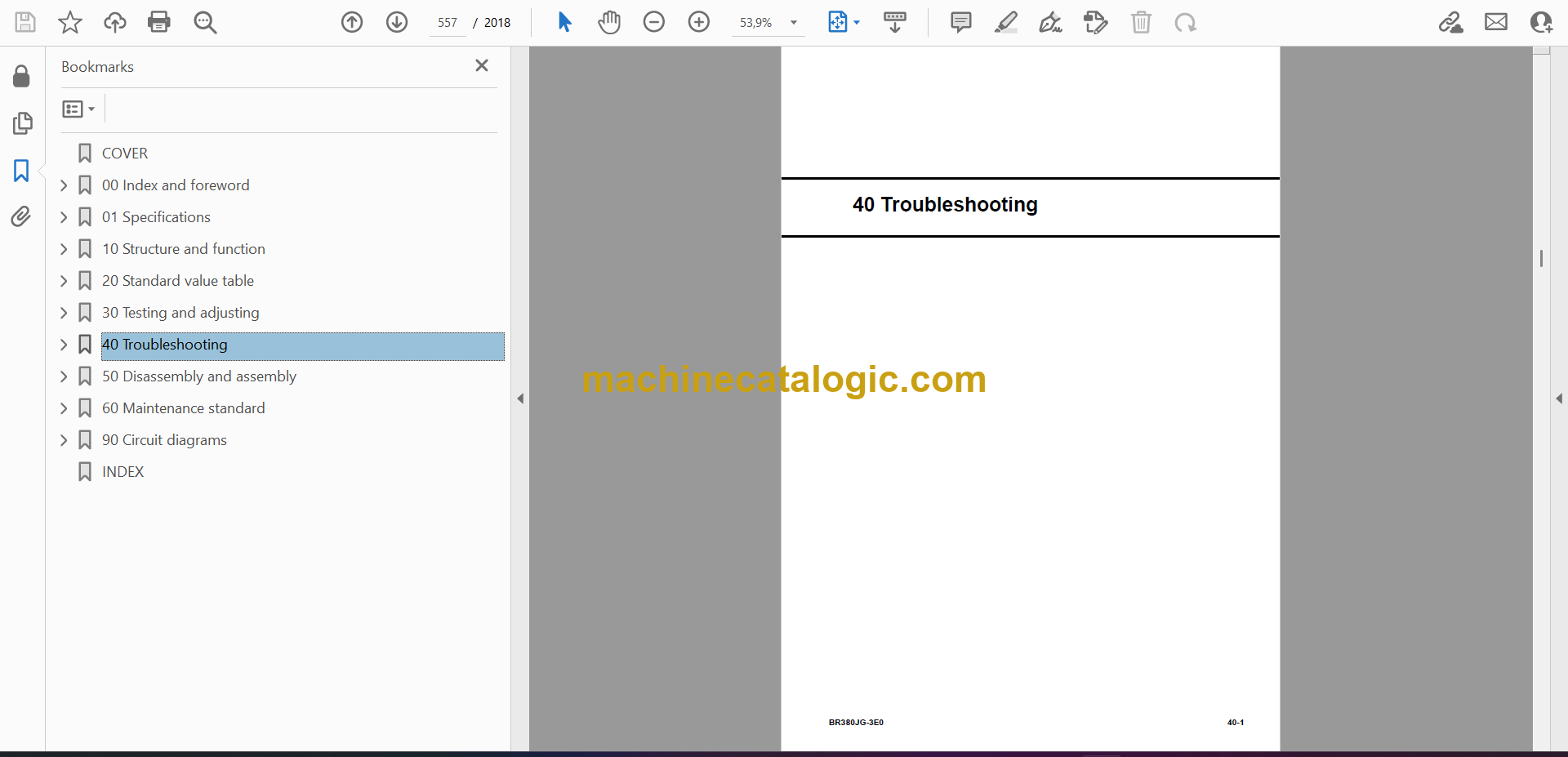Send file by email

click(x=1496, y=22)
